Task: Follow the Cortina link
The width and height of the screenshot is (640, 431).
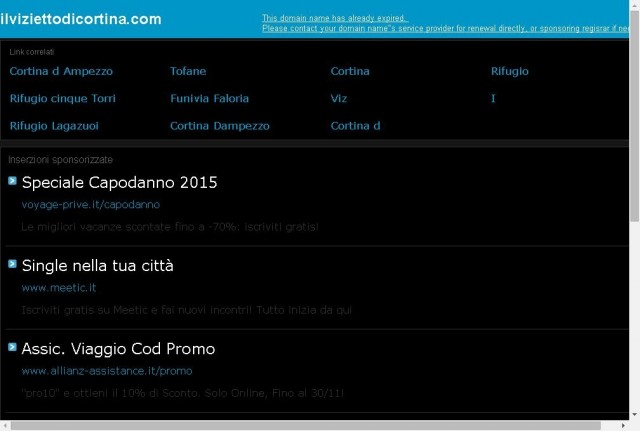Action: tap(350, 71)
